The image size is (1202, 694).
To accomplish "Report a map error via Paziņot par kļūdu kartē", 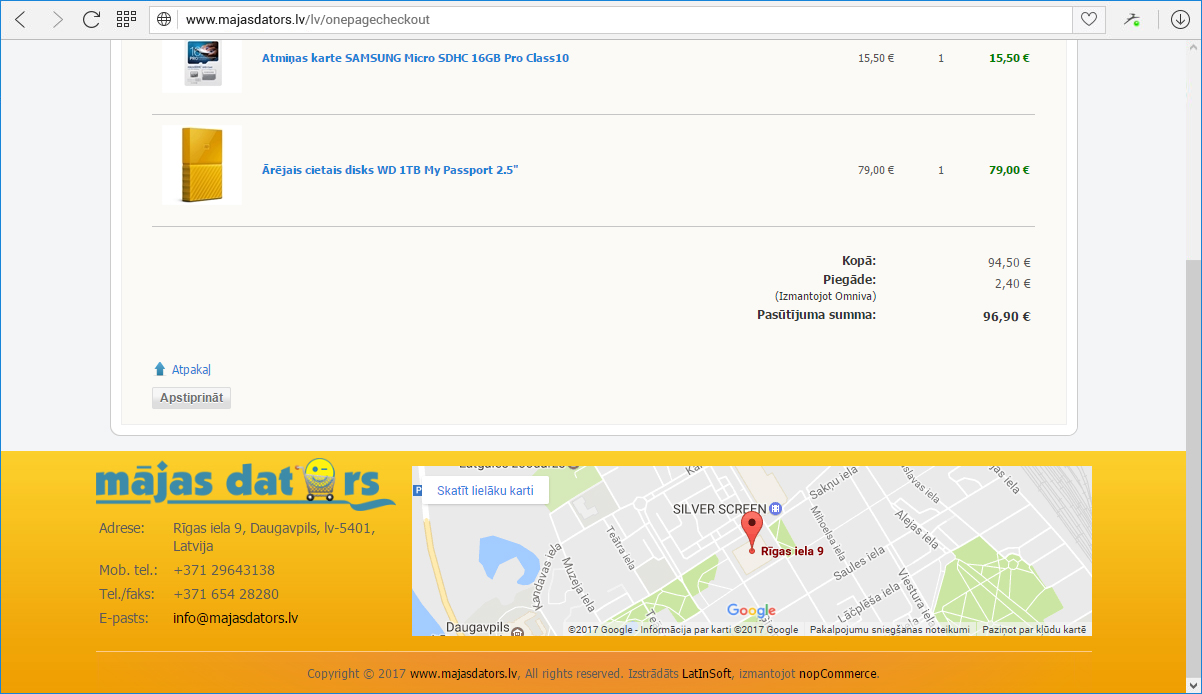I will [x=1034, y=630].
